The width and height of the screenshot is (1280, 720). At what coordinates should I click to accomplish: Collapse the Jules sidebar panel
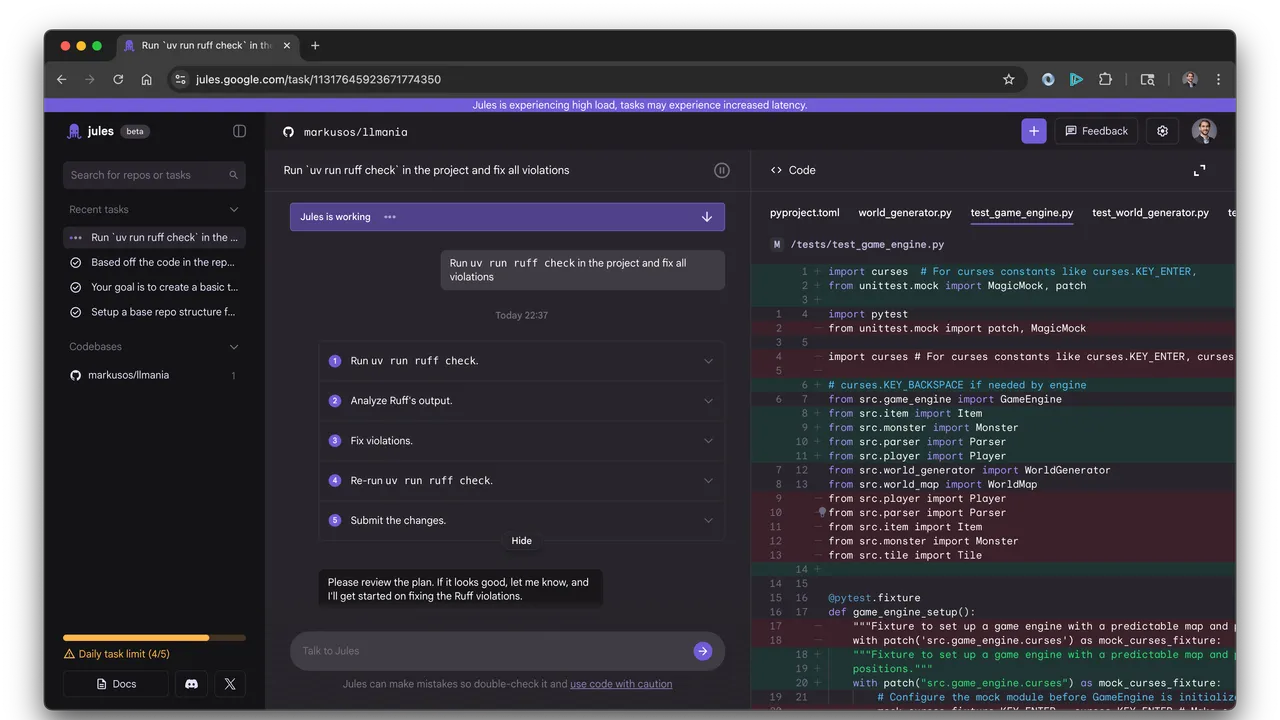coord(239,131)
